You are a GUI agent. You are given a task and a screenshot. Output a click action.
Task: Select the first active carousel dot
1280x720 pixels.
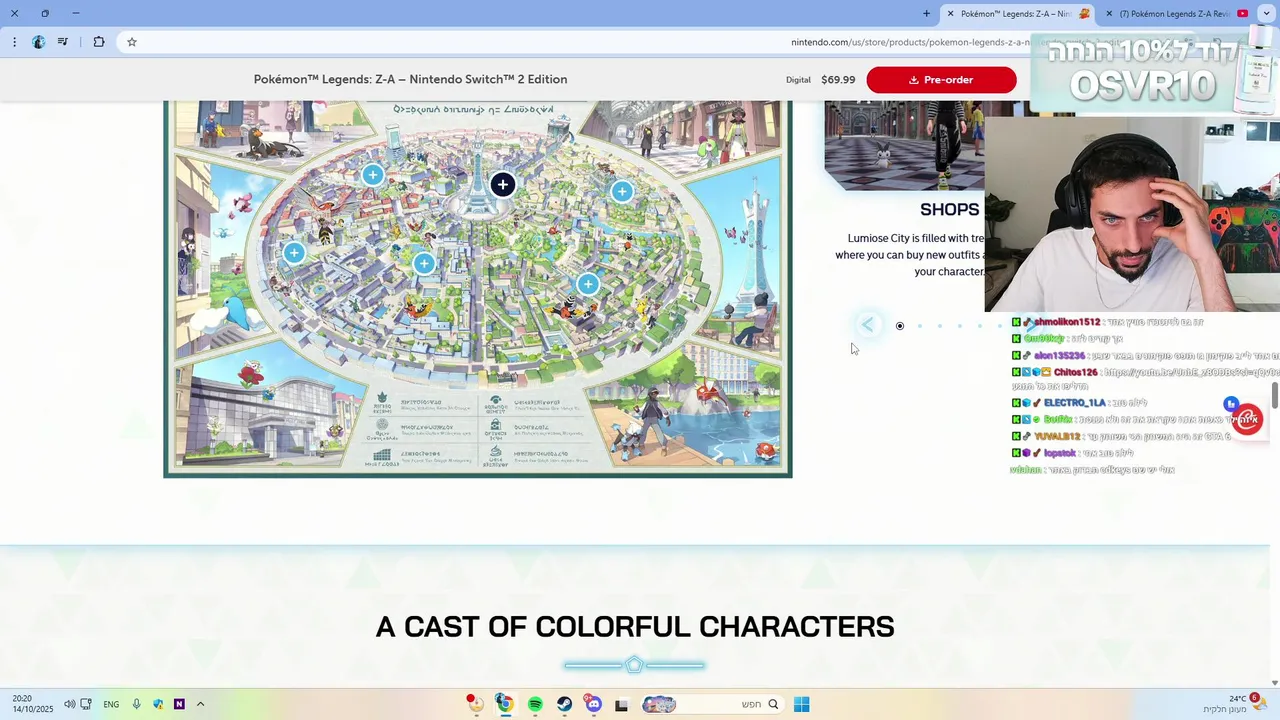coord(900,326)
